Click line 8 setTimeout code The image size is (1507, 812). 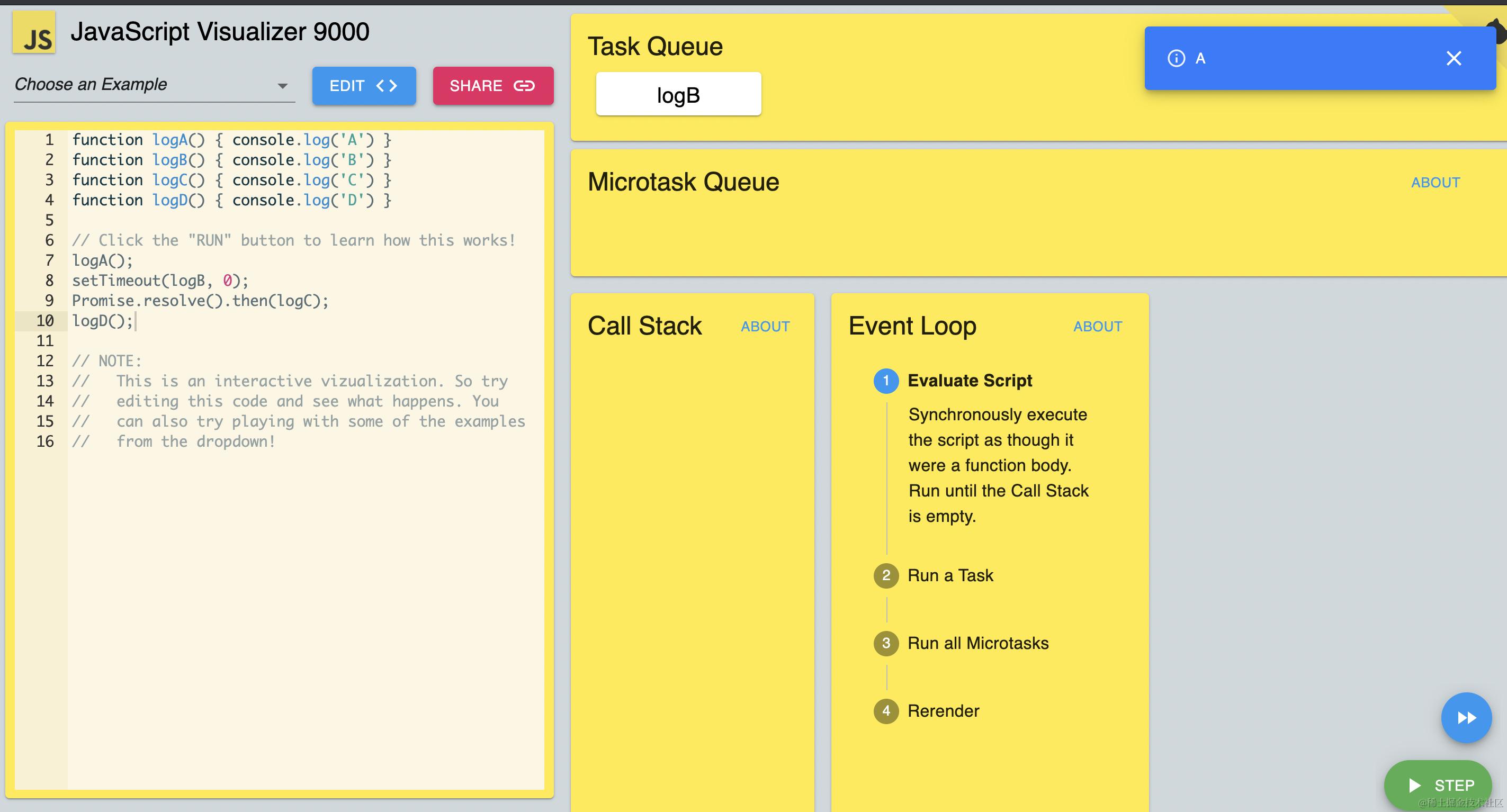(160, 281)
